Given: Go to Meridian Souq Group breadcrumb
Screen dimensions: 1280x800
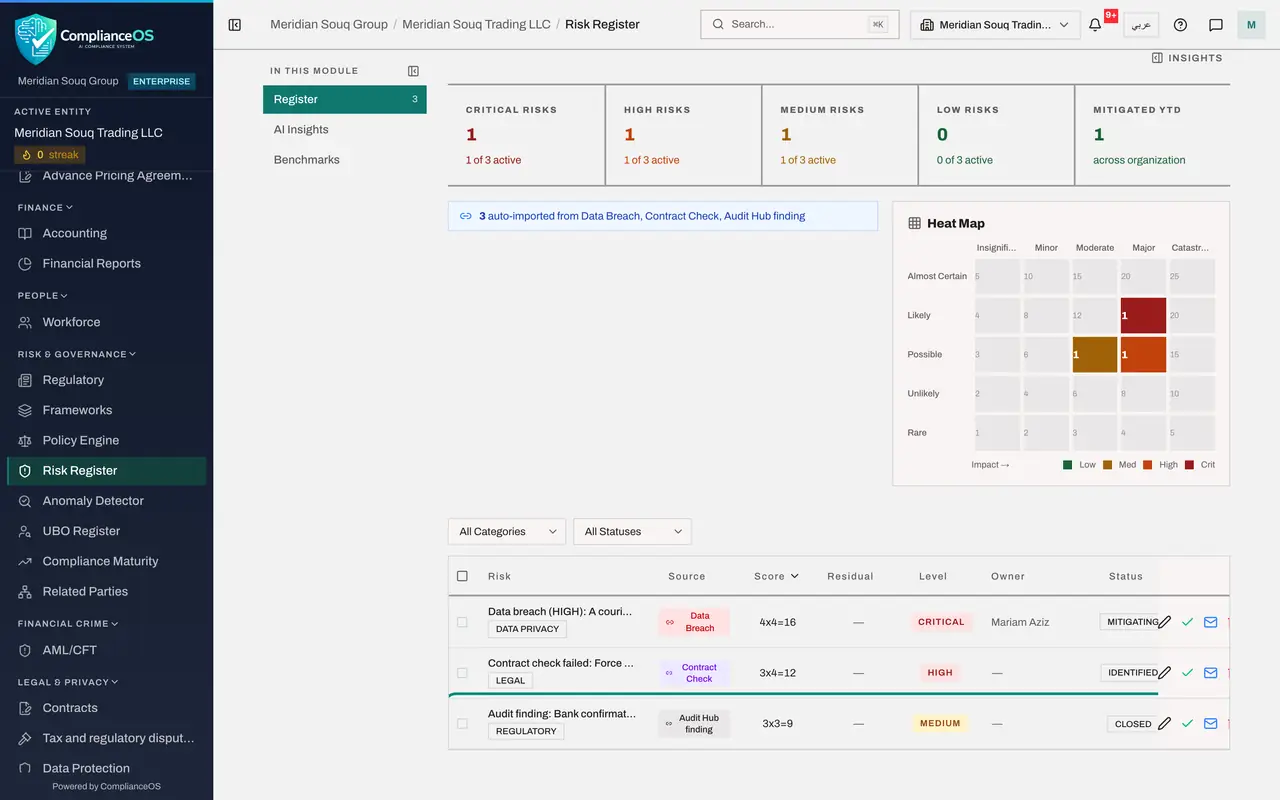Looking at the screenshot, I should (329, 24).
